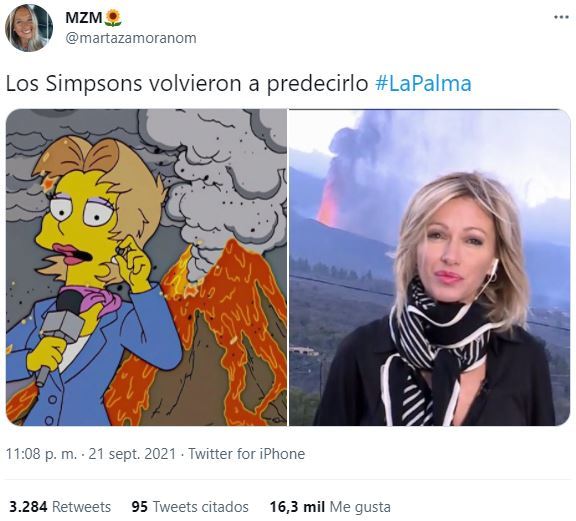Image resolution: width=576 pixels, height=521 pixels.
Task: View the 16,3 mil Me gusta list
Action: point(330,507)
